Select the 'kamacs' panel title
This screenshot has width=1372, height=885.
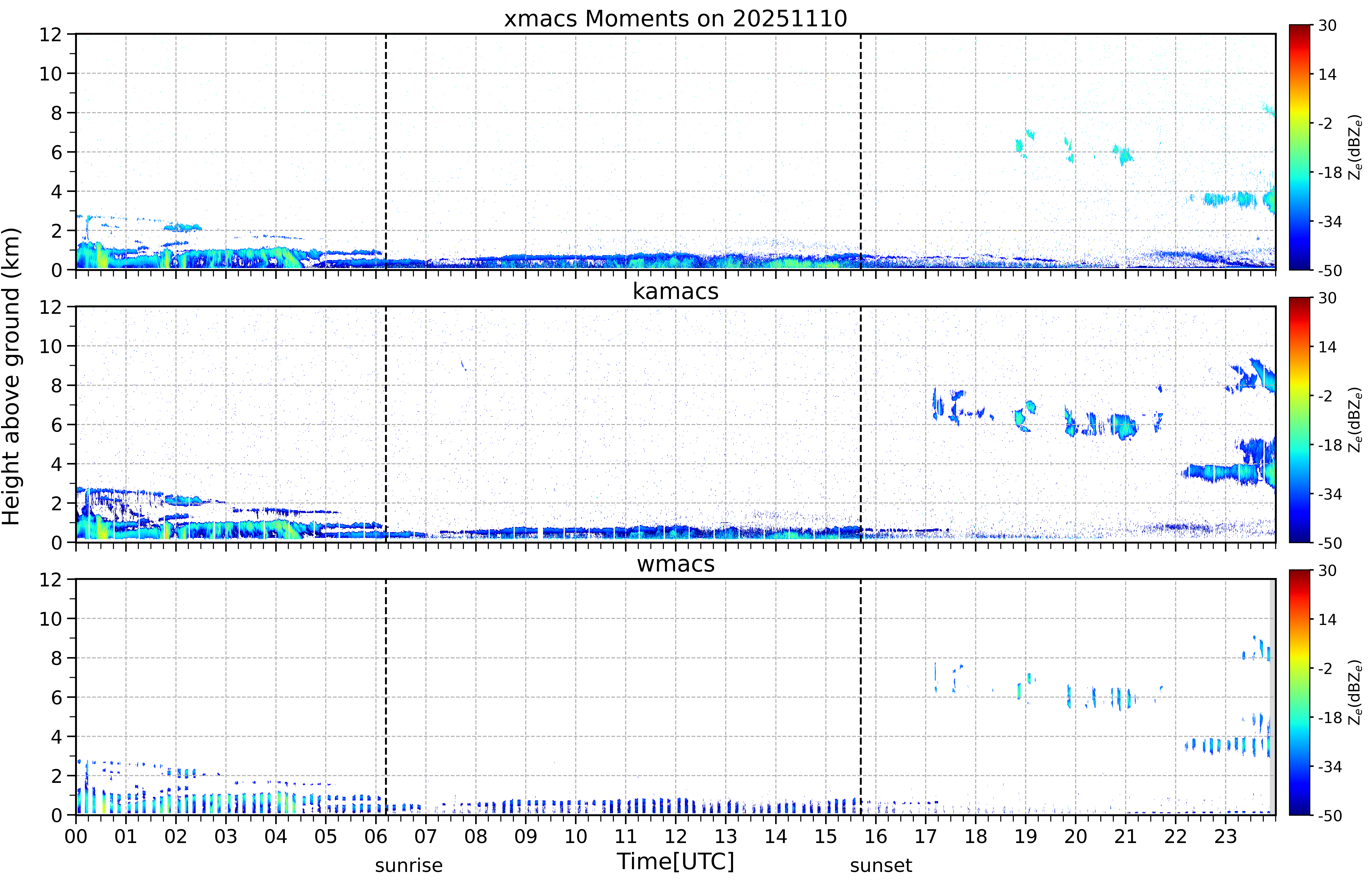tap(675, 291)
